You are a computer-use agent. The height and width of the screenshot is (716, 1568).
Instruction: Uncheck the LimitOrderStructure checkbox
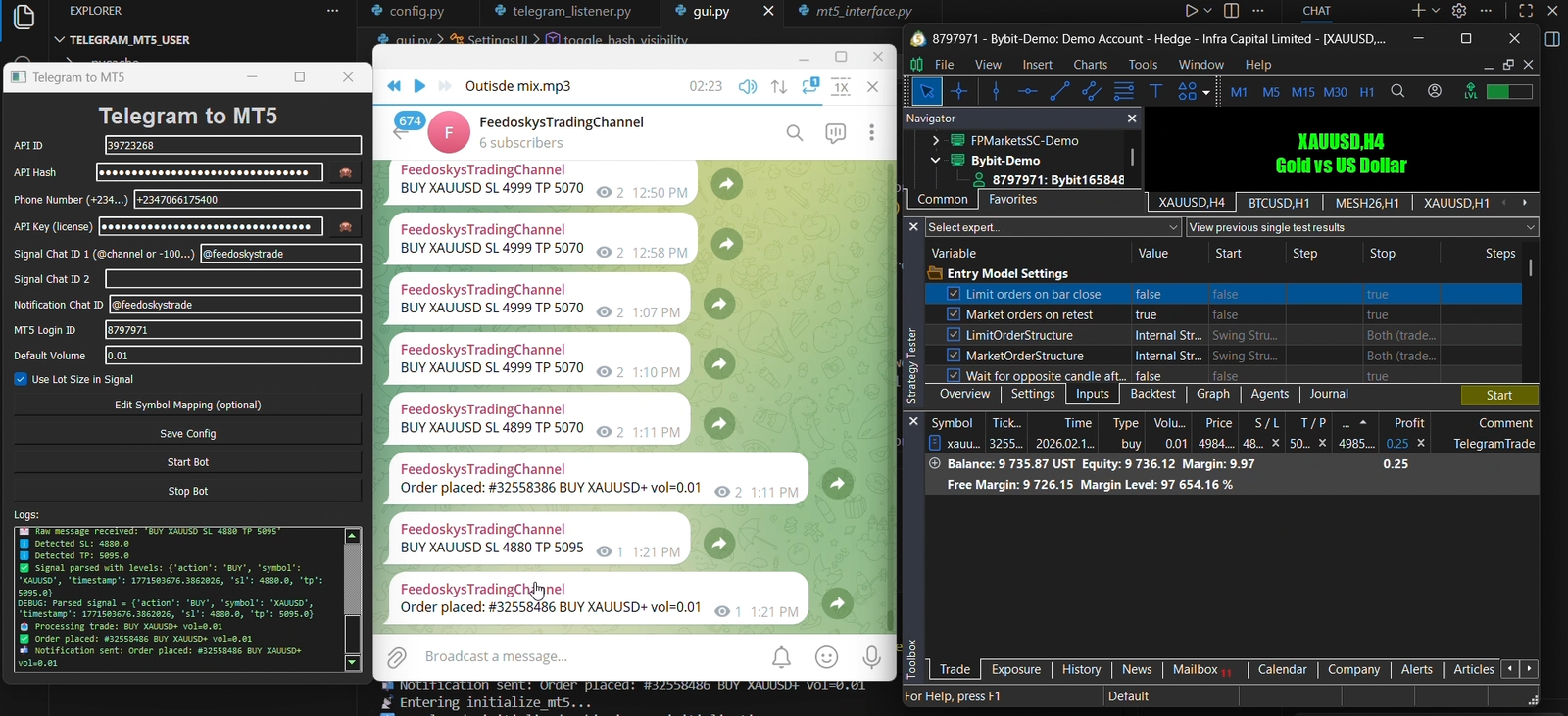954,335
